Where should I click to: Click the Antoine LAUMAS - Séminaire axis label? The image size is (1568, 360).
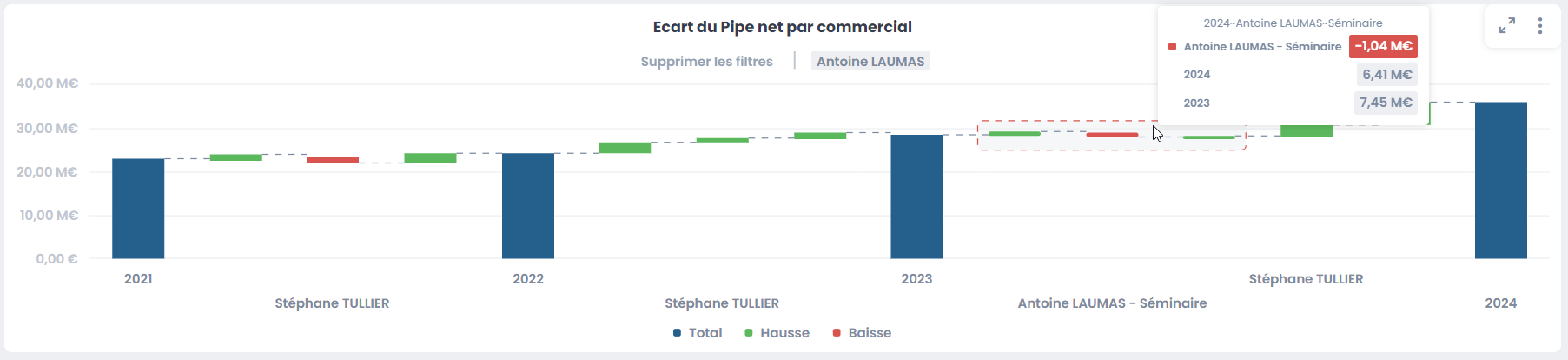click(x=1112, y=303)
